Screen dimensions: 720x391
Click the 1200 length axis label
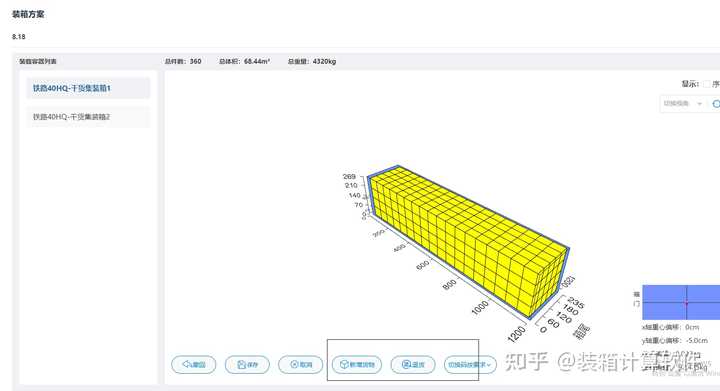(517, 334)
